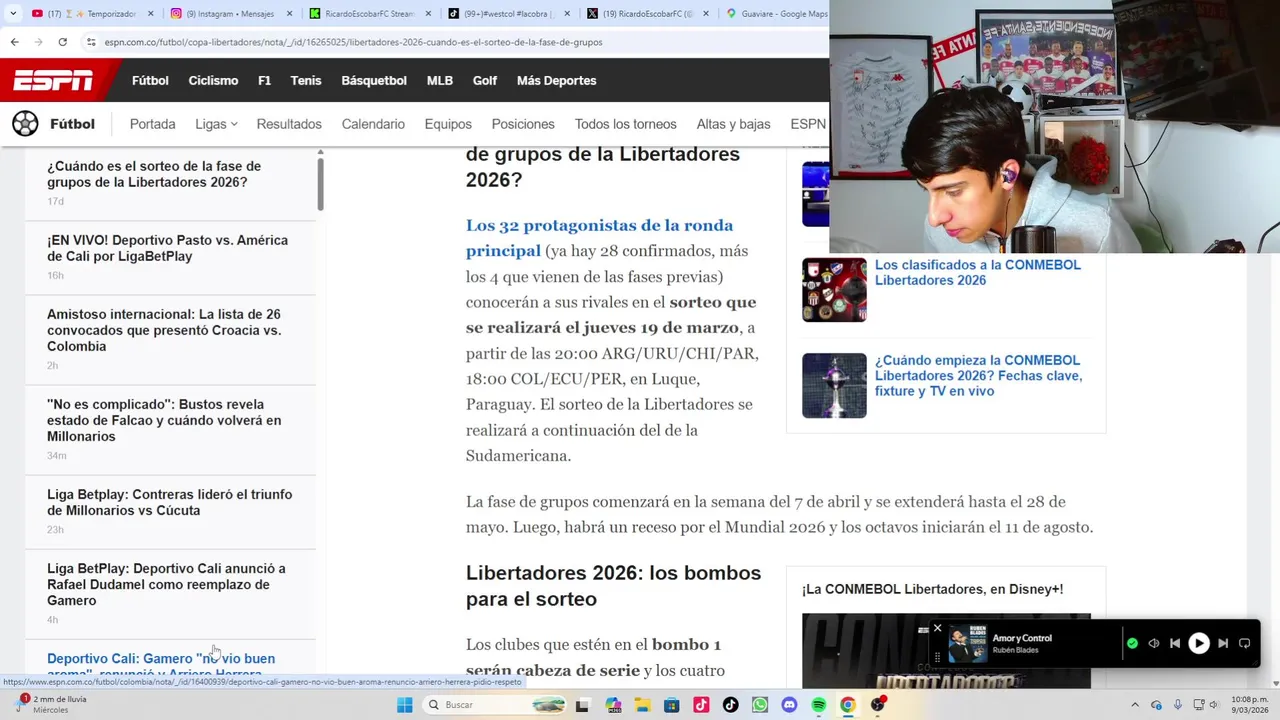Open Amistoso internacional Croacia vs. Colombia story
Screen dimensions: 1280x720
click(164, 330)
